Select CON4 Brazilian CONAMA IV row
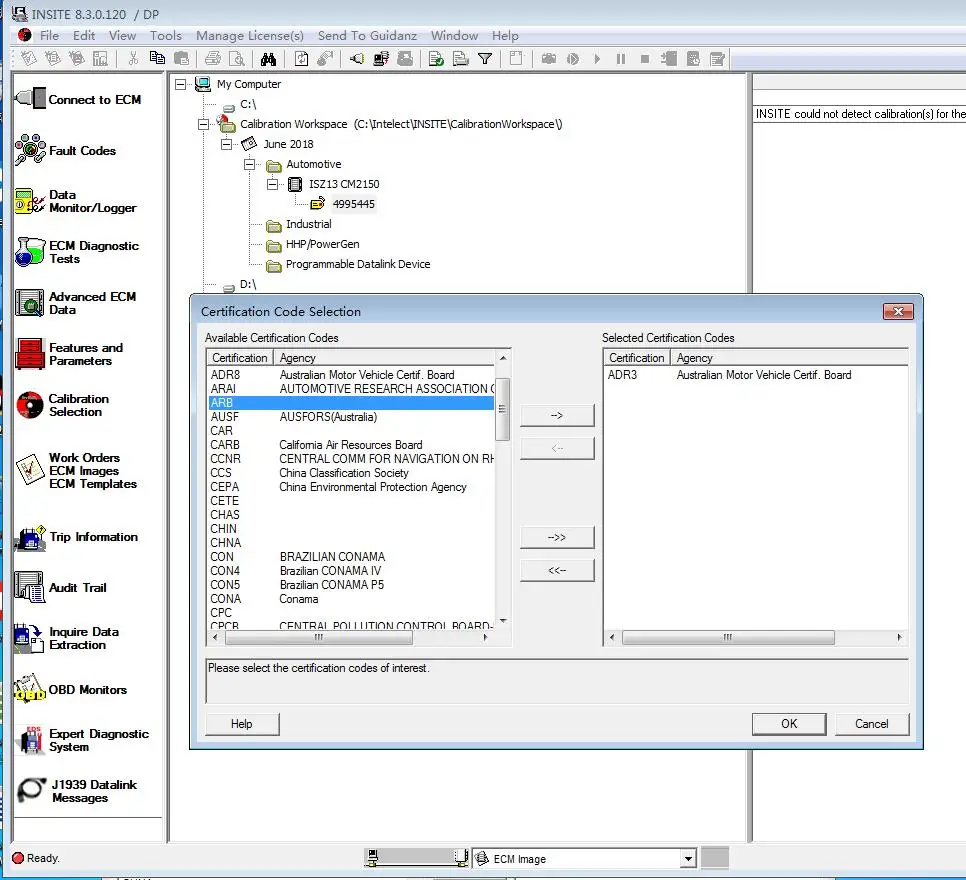This screenshot has width=966, height=880. (x=351, y=571)
